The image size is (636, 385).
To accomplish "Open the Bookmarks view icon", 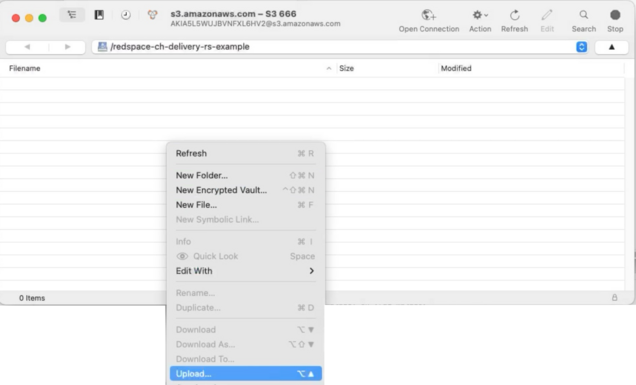I will 99,15.
